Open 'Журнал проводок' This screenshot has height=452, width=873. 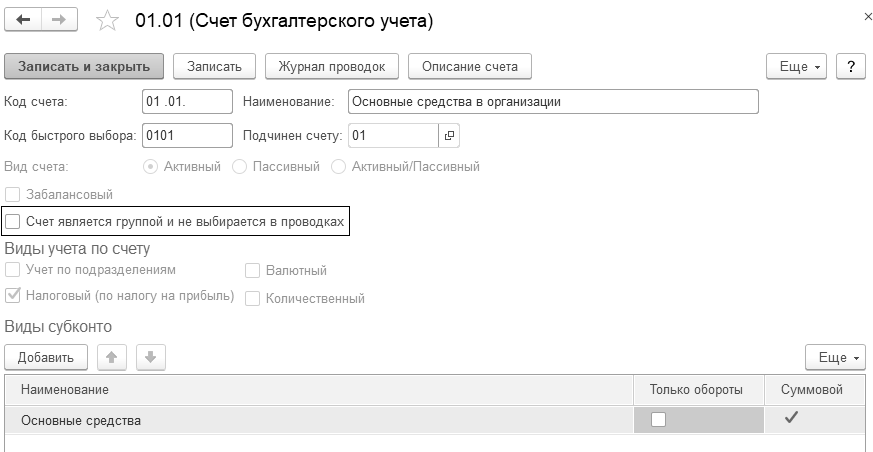332,66
